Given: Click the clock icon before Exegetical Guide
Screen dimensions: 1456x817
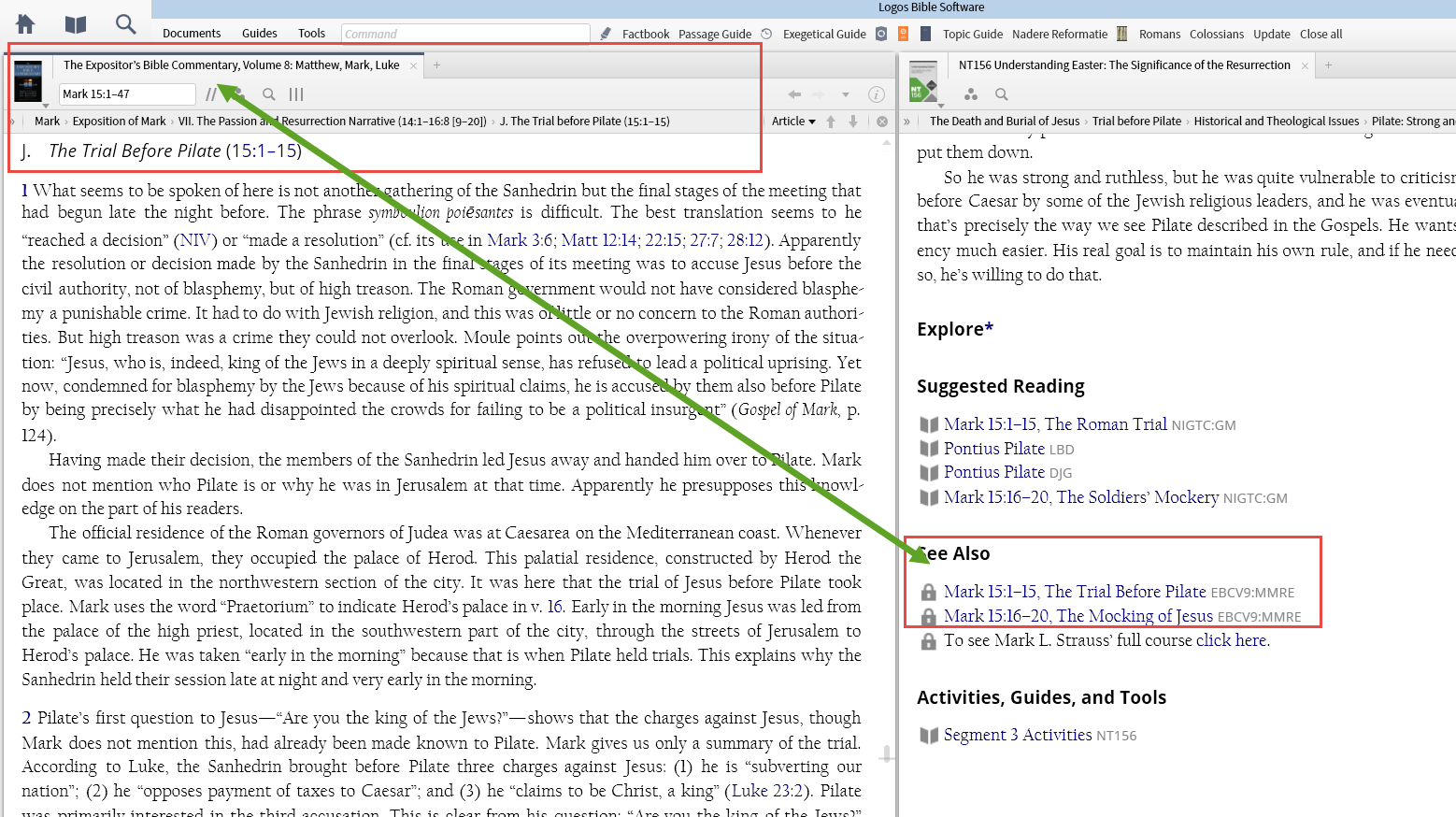Looking at the screenshot, I should (766, 34).
